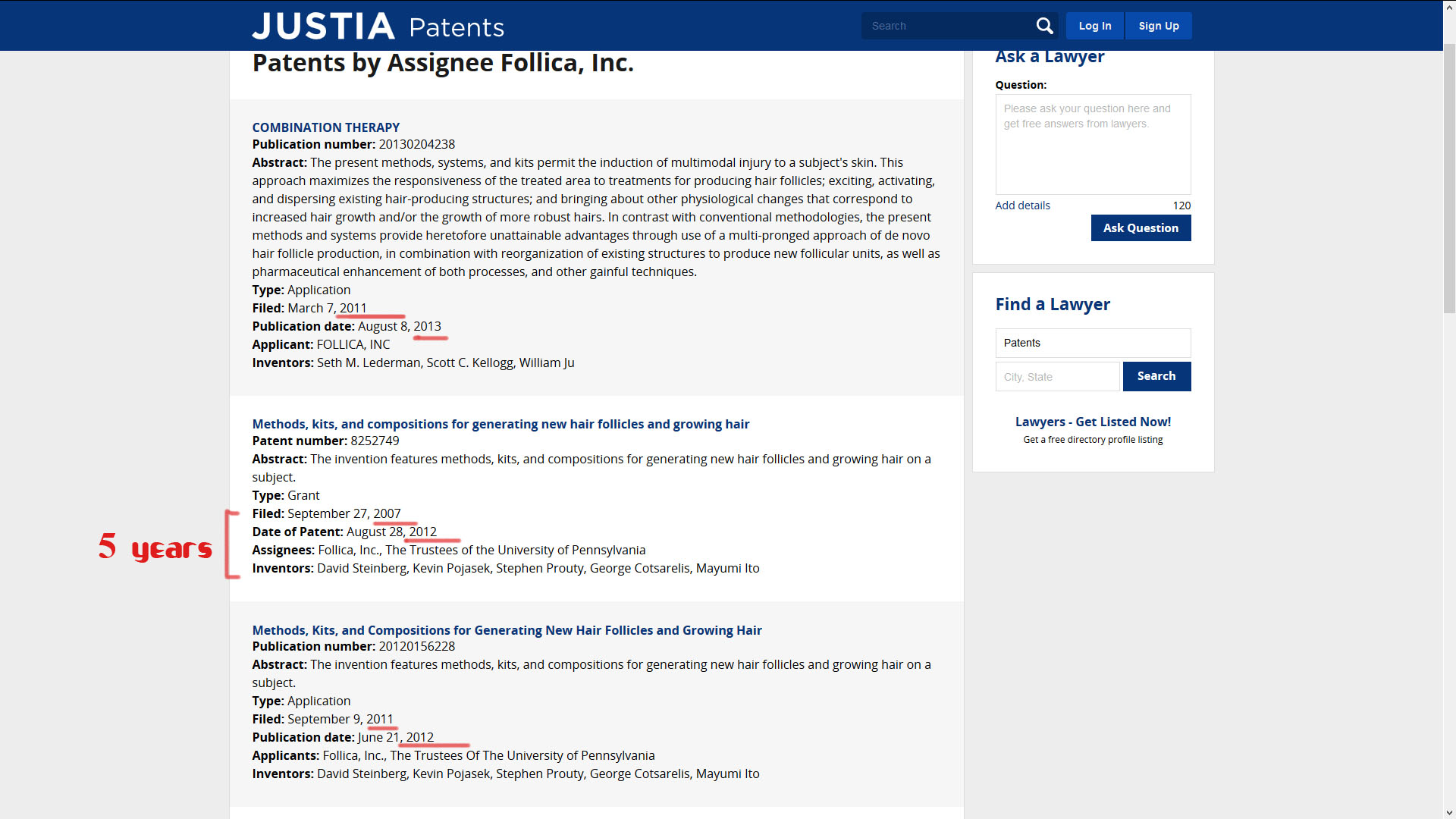1456x819 pixels.
Task: Click the Add details link
Action: click(x=1022, y=206)
